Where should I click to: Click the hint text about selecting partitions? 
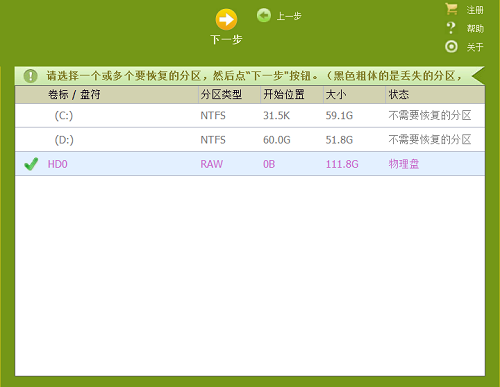(x=254, y=76)
